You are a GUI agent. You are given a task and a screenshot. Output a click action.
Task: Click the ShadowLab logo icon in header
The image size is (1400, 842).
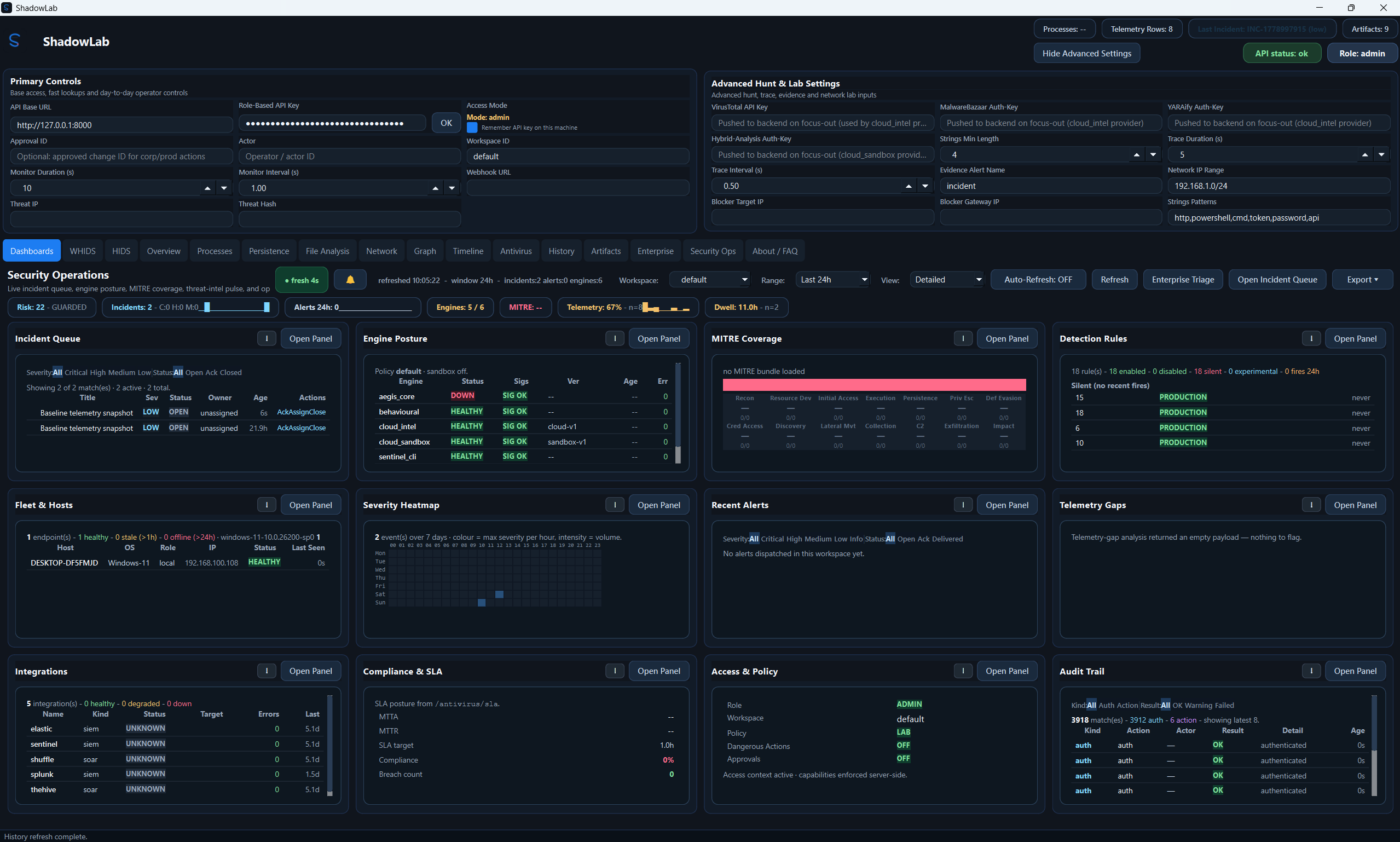tap(15, 41)
